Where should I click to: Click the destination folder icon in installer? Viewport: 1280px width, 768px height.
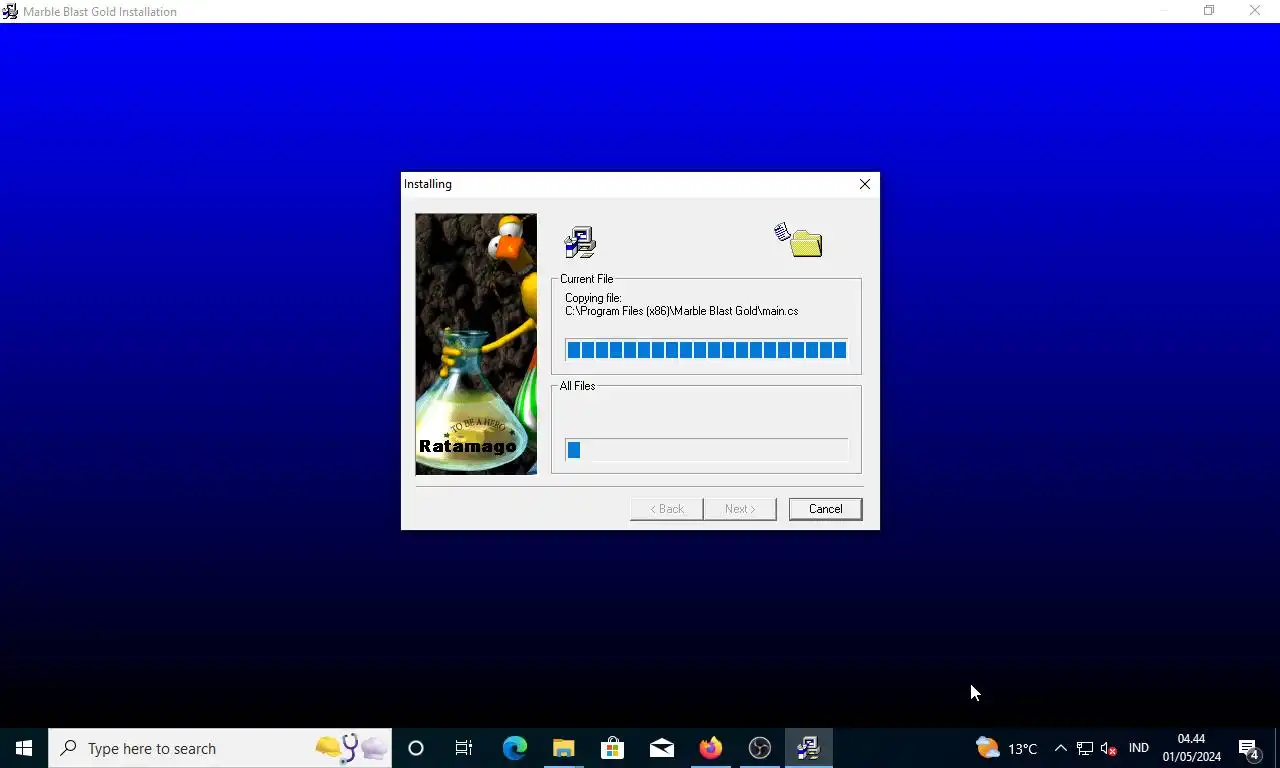point(799,241)
